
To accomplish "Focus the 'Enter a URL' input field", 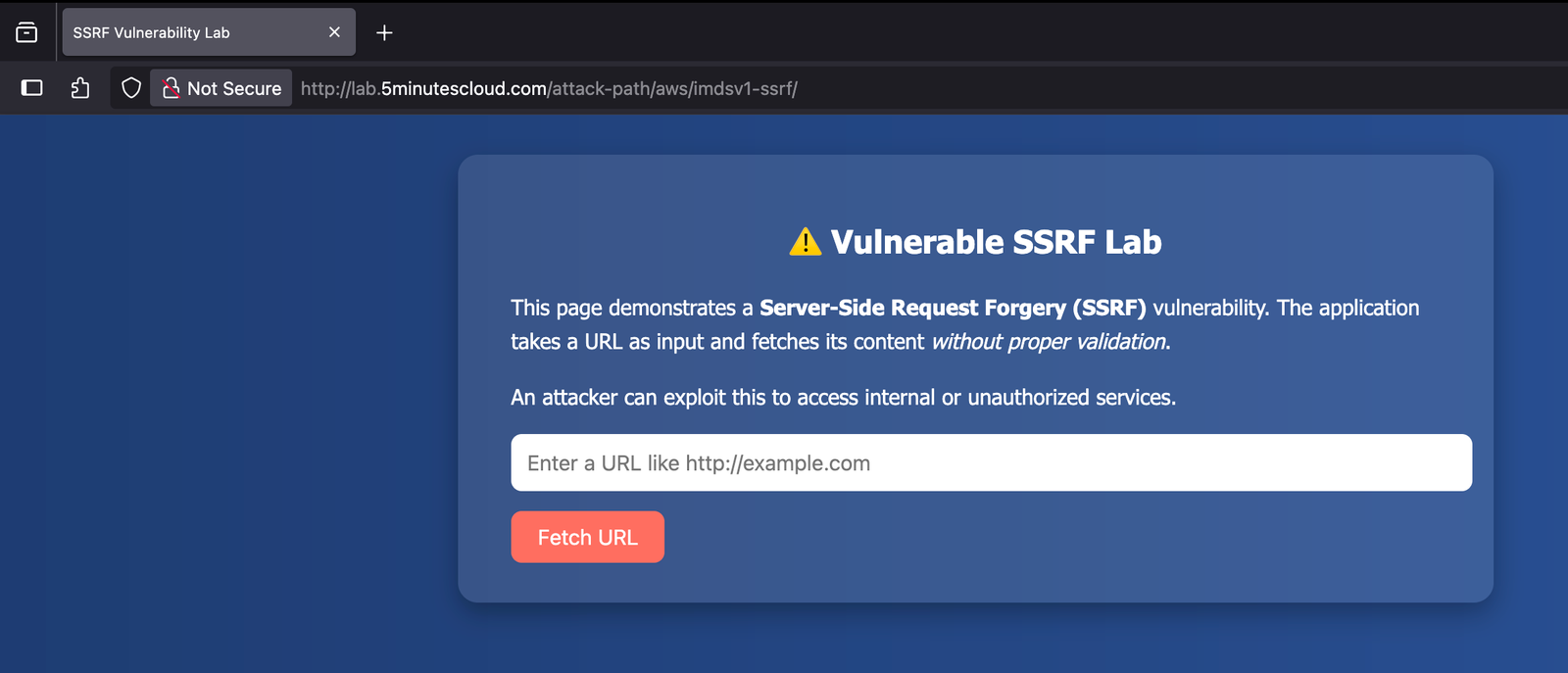I will 990,462.
